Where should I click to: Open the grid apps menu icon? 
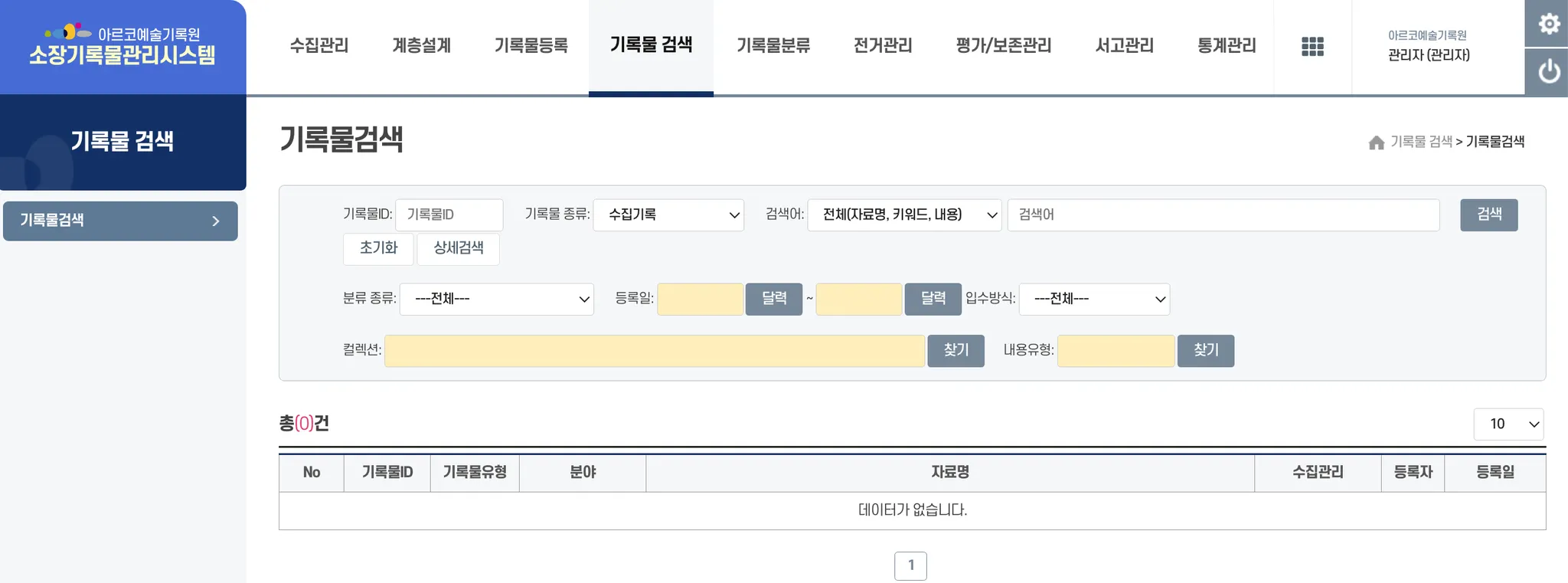[x=1312, y=47]
